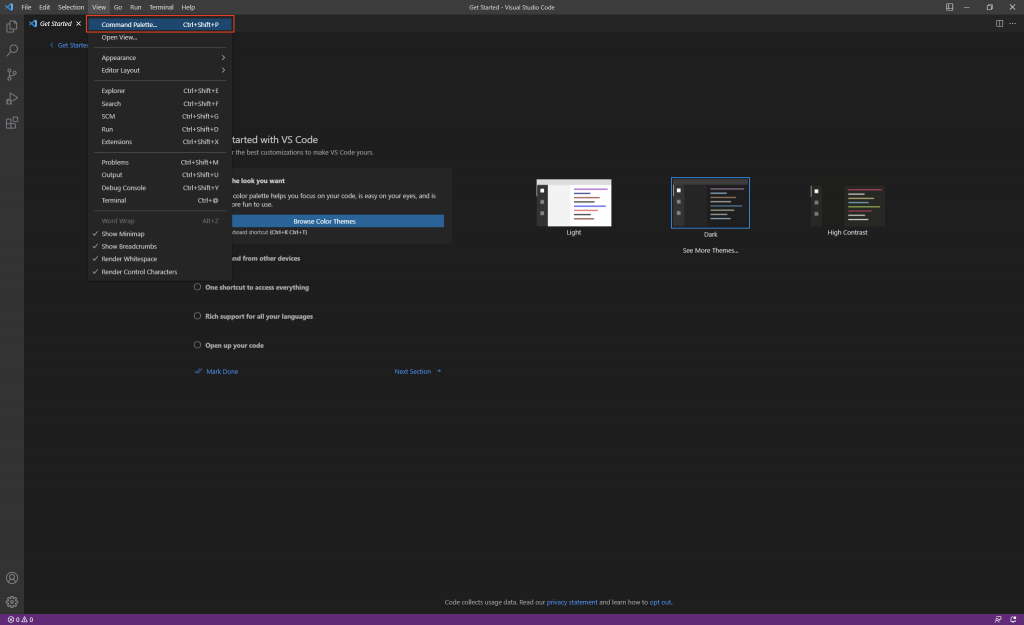This screenshot has width=1024, height=625.
Task: Pick the Light theme thumbnail
Action: 573,202
